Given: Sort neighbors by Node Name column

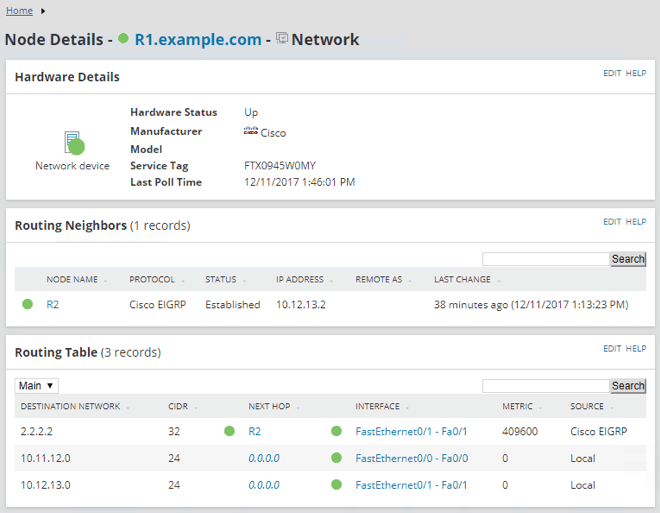Looking at the screenshot, I should 72,279.
